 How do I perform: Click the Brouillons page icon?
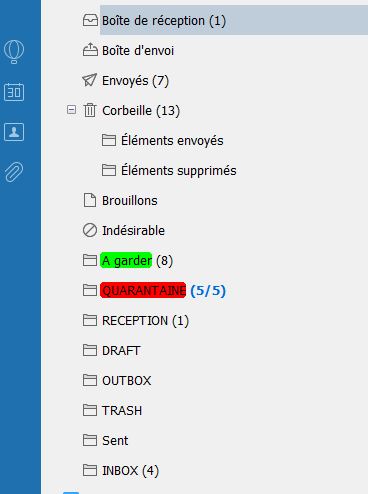(x=90, y=200)
